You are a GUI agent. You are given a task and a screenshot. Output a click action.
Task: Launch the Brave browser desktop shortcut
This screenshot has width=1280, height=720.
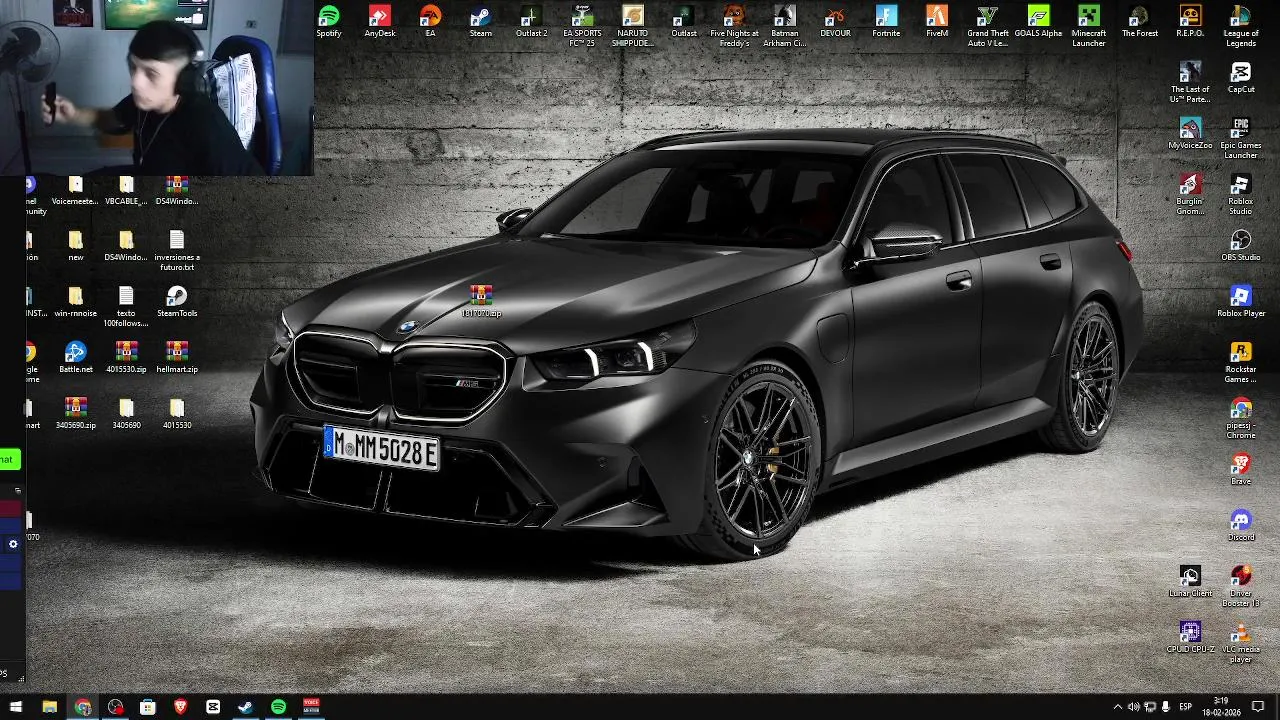point(1241,470)
